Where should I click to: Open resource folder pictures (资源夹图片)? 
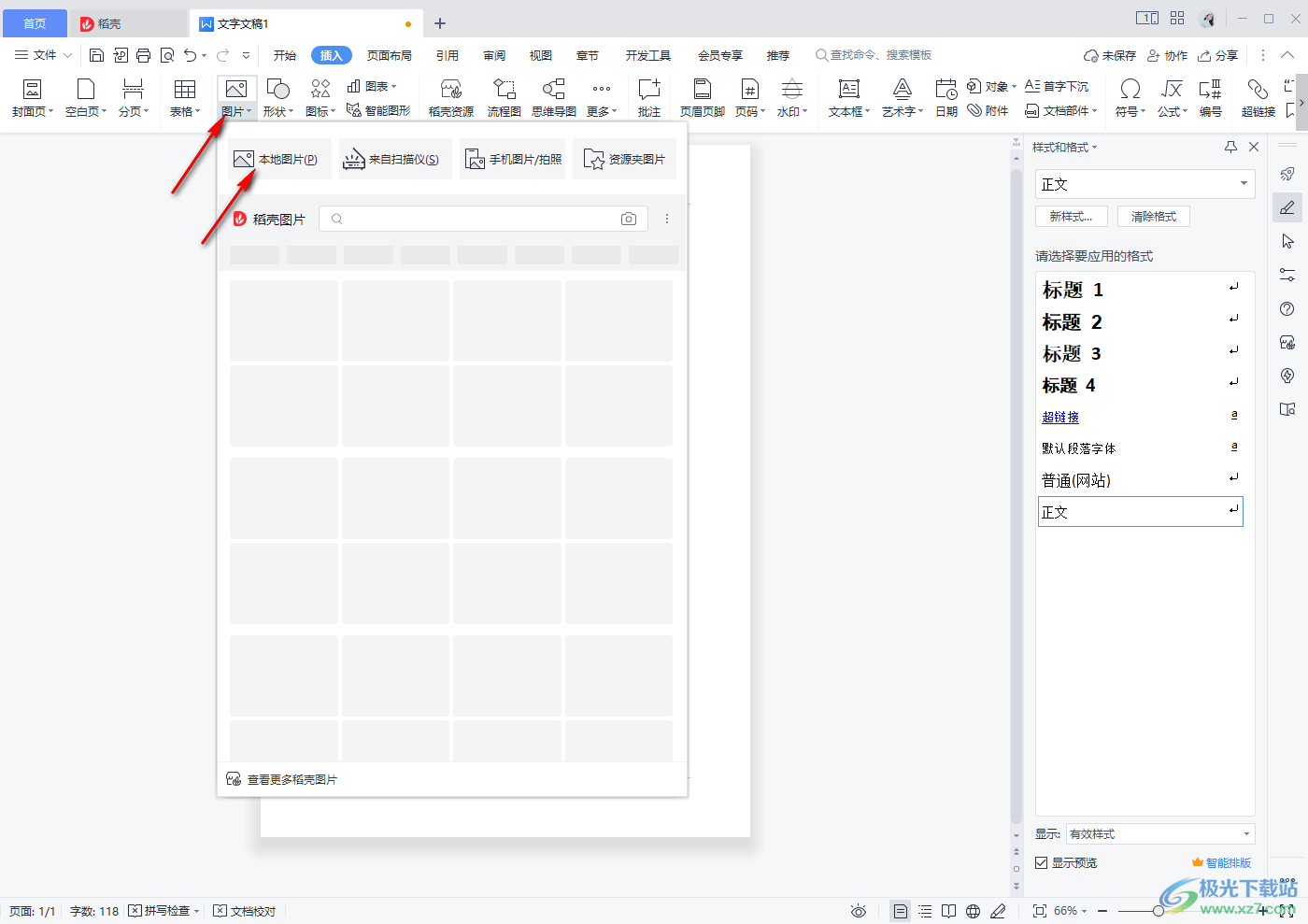pos(624,159)
